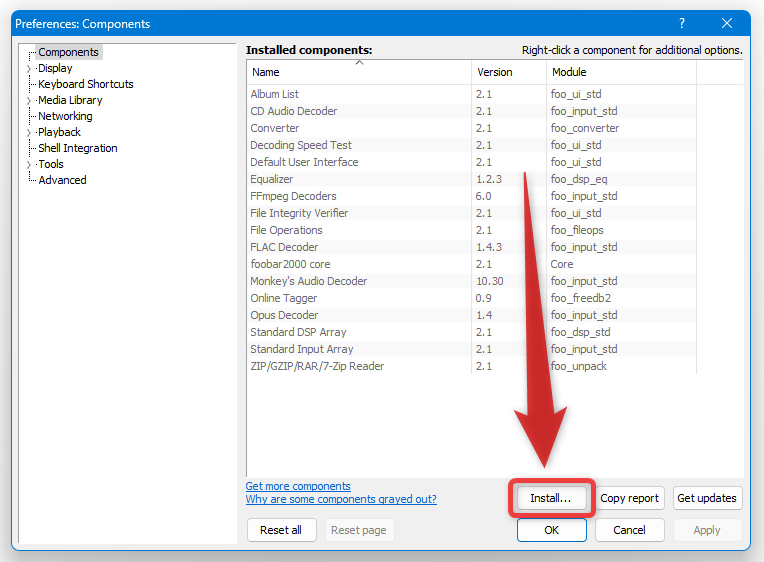Select the CD Audio Decoder component
This screenshot has height=562, width=764.
click(x=471, y=111)
